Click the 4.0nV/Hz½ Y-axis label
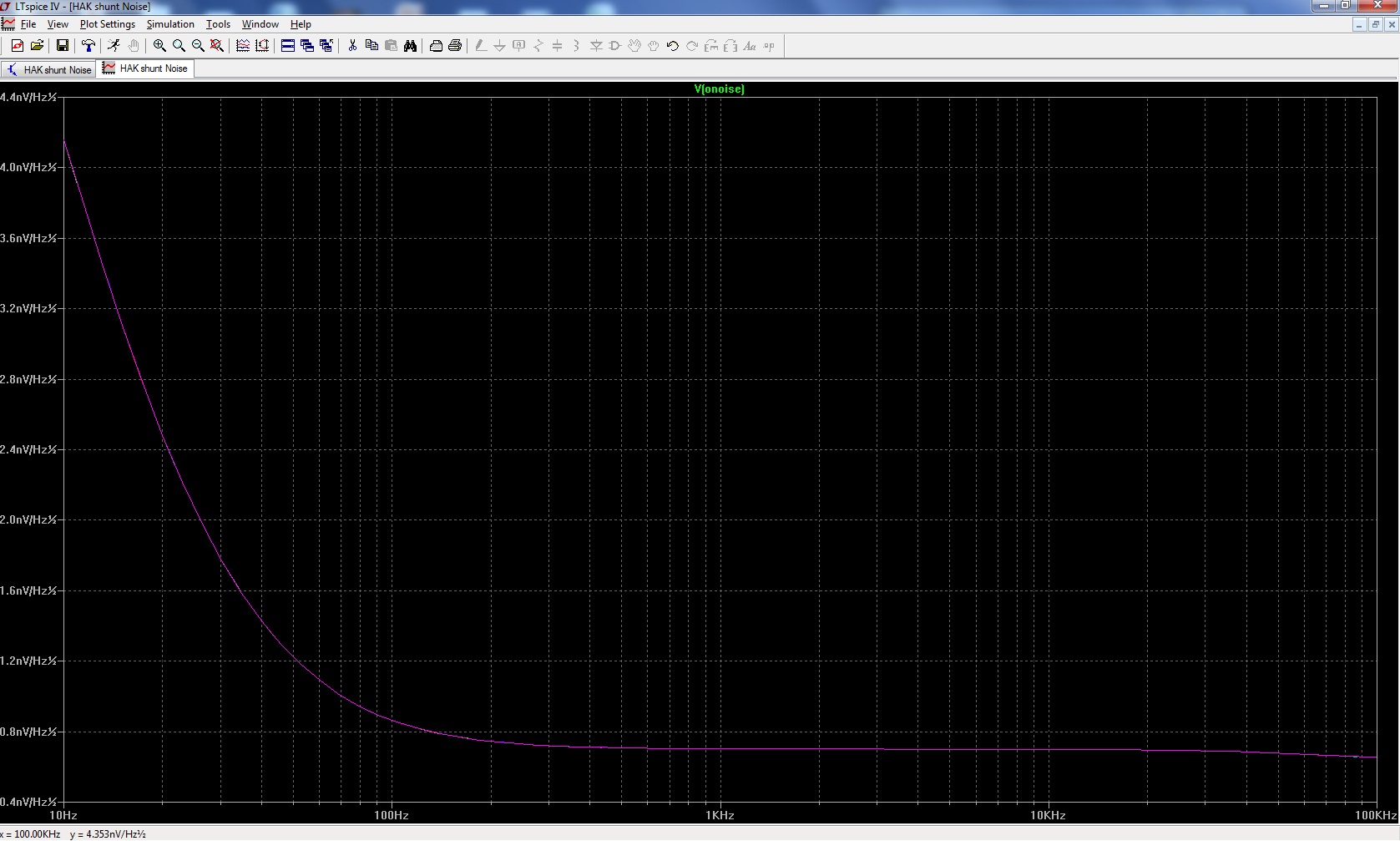 coord(28,167)
